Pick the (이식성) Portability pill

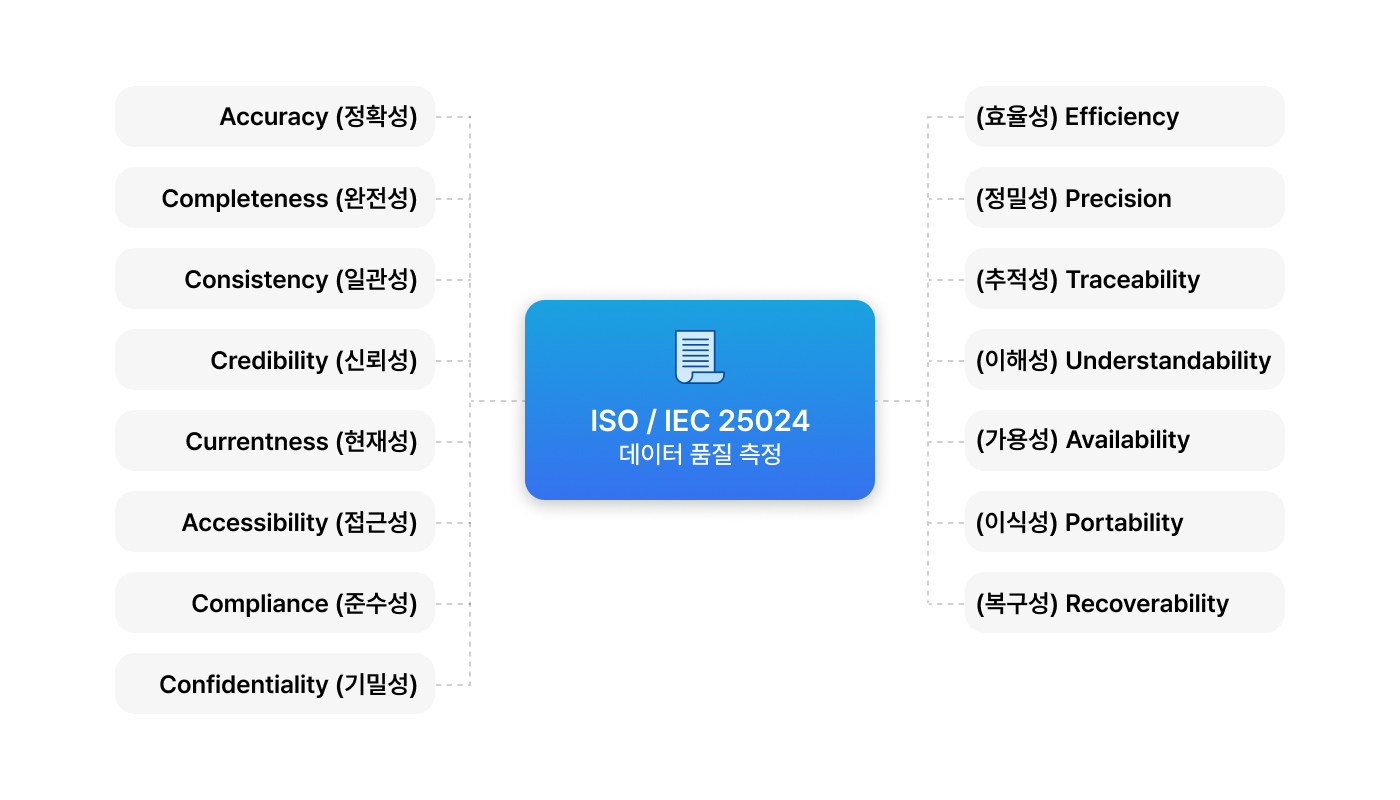point(1125,522)
